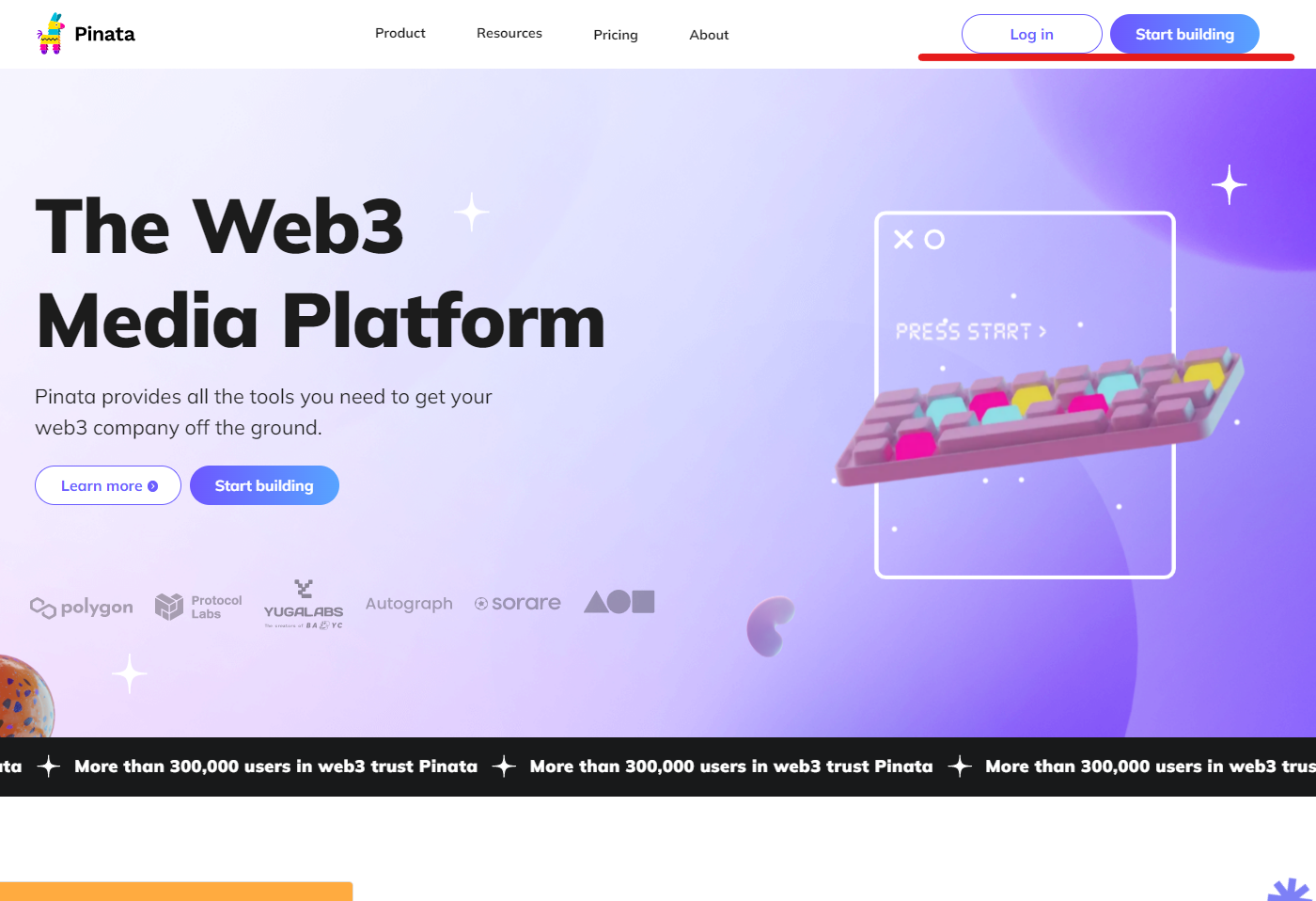
Task: Click the Polygon partner logo
Action: (x=82, y=608)
